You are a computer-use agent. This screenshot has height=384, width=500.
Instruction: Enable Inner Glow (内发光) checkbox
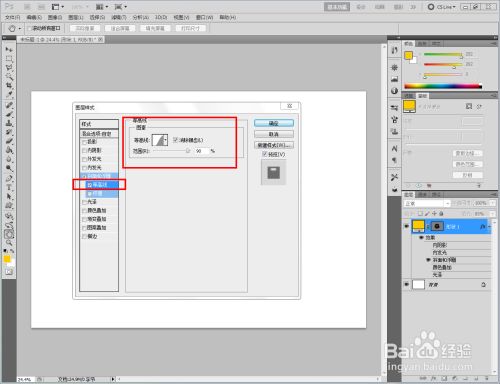[x=84, y=168]
